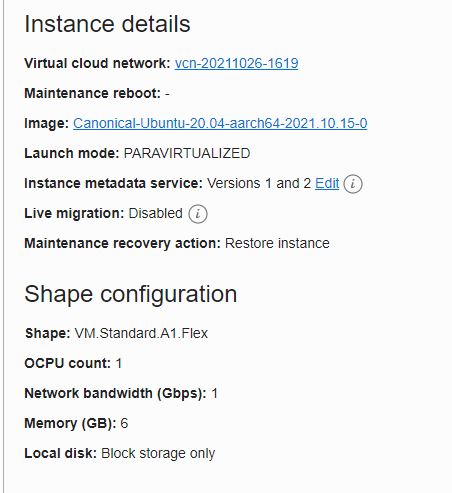The image size is (452, 493).
Task: Click info icon next to metadata service Edit
Action: click(x=353, y=184)
